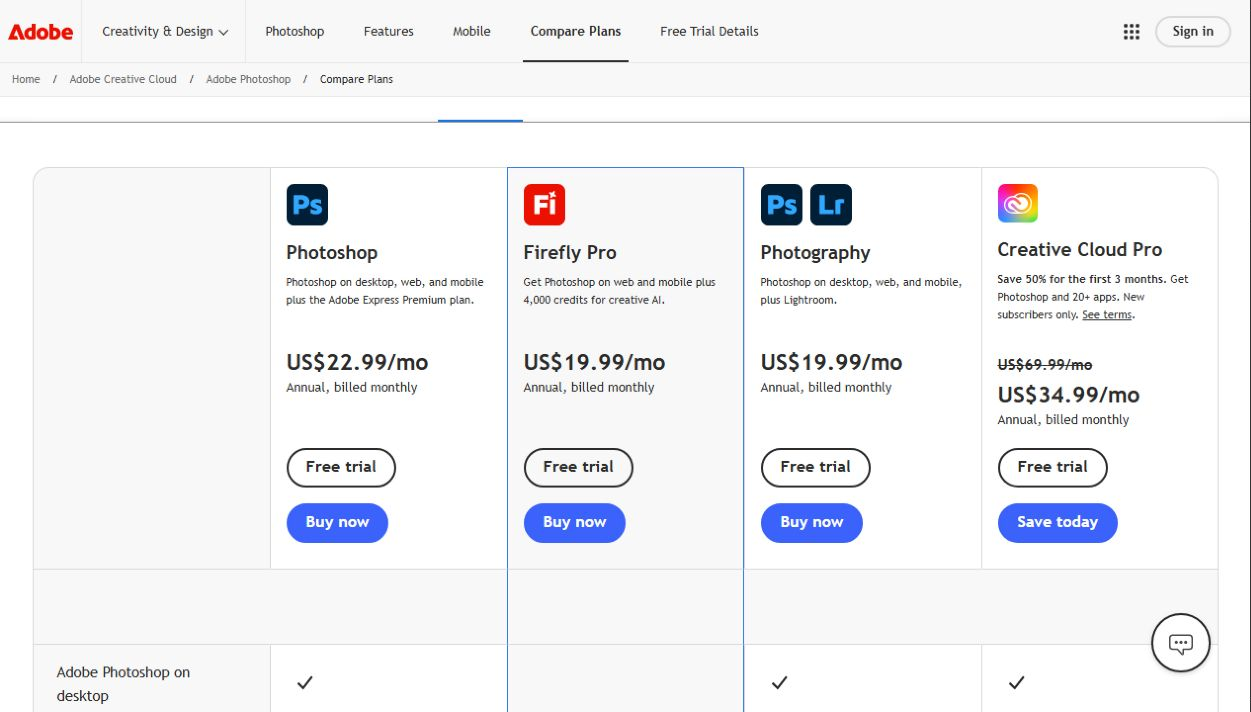Viewport: 1251px width, 712px height.
Task: Click the Sign in button
Action: click(1193, 31)
